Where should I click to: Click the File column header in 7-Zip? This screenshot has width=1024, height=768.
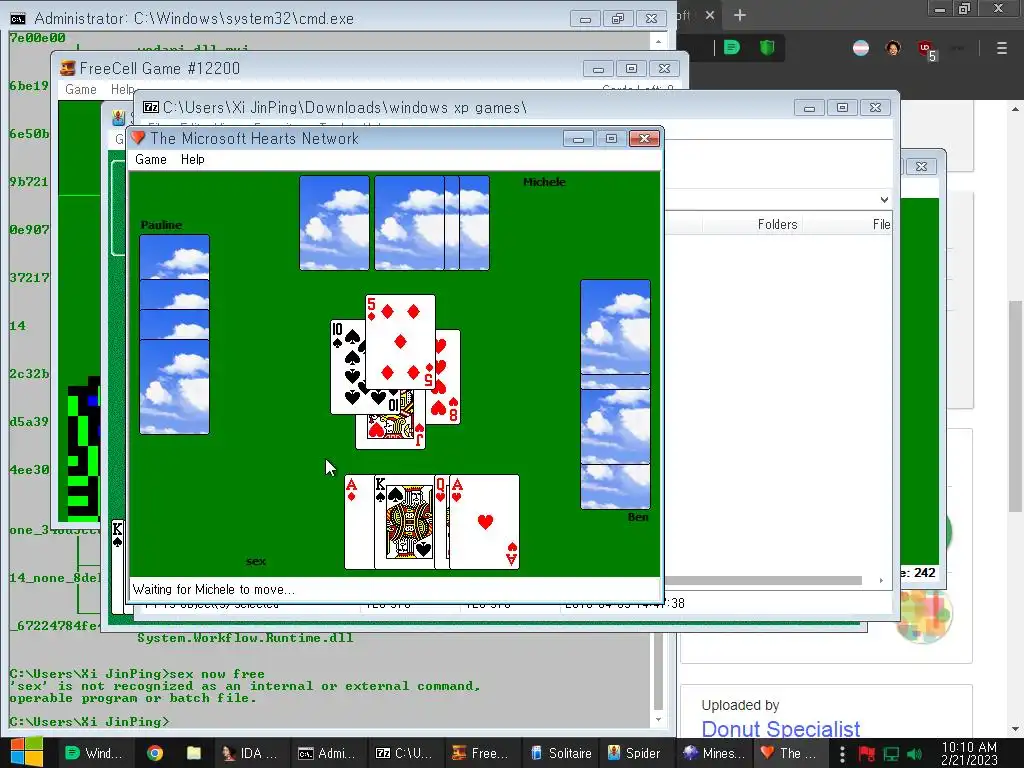(x=881, y=225)
